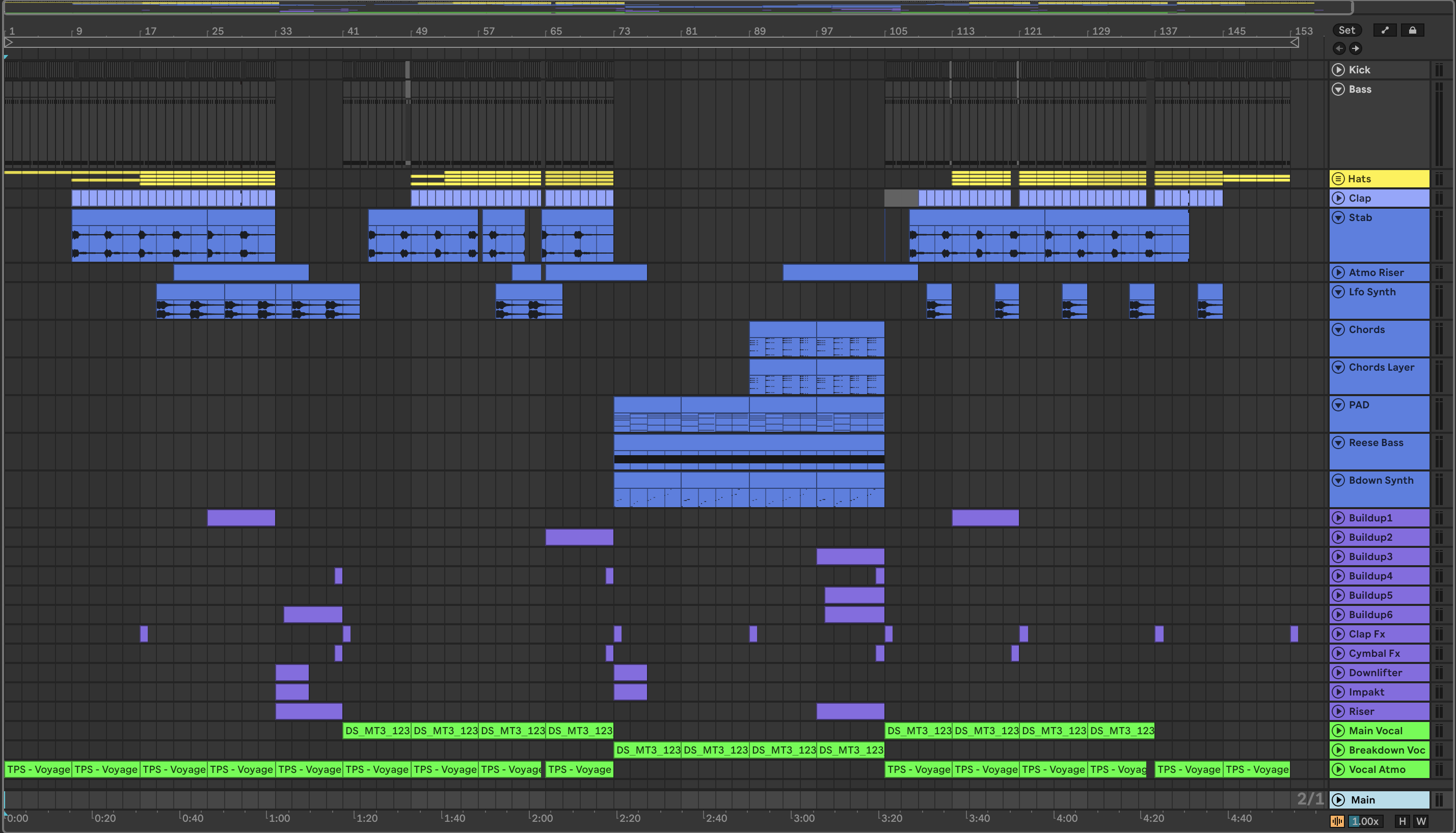The width and height of the screenshot is (1456, 833).
Task: Toggle the orange waveform display button
Action: [1337, 822]
